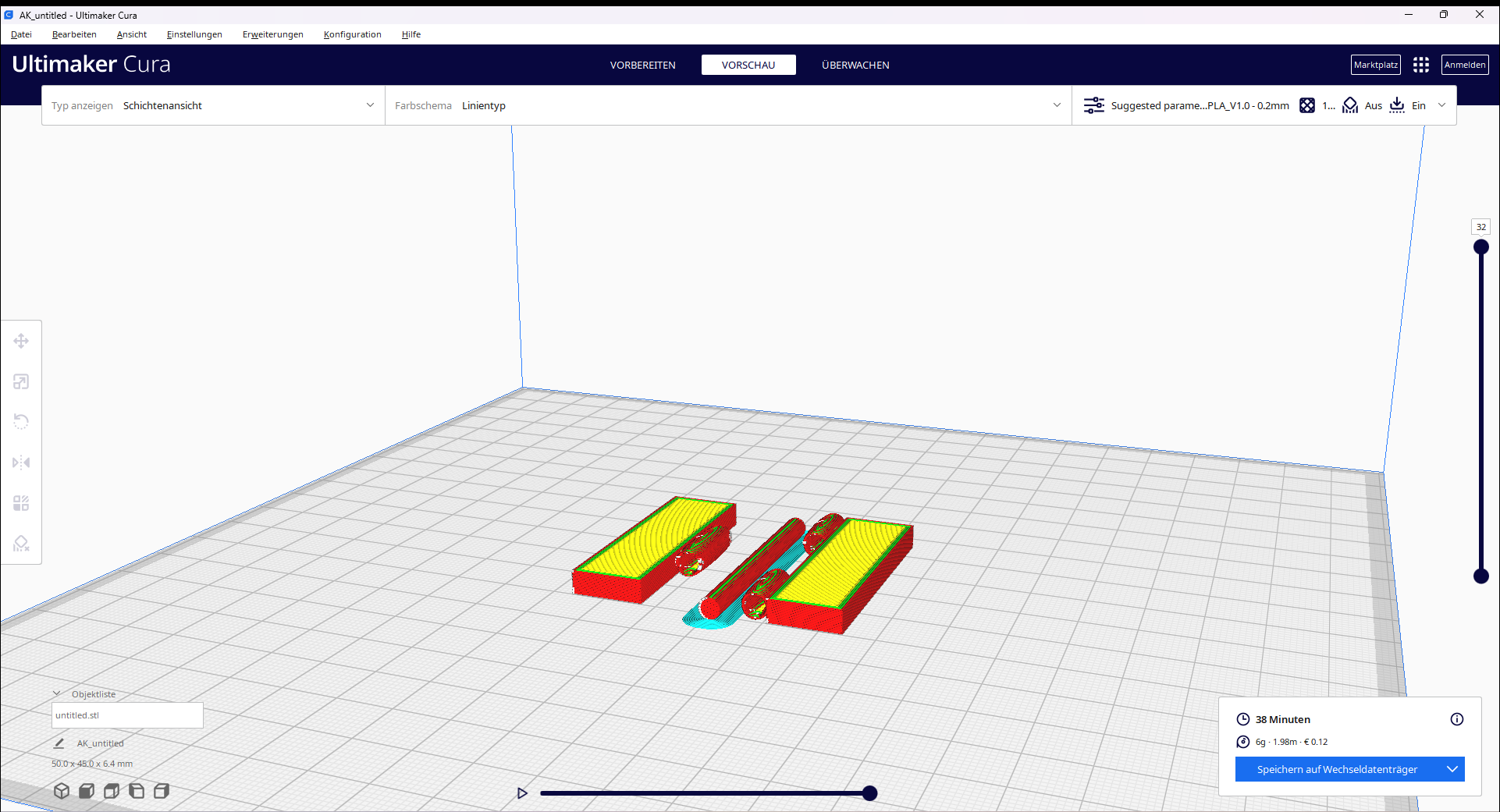Open the application switcher grid icon

tap(1421, 65)
